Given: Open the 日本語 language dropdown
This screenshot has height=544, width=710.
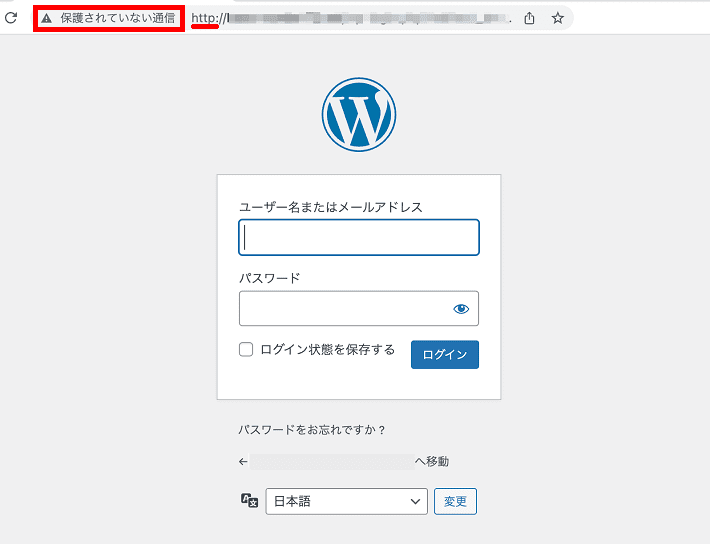Looking at the screenshot, I should [x=346, y=501].
